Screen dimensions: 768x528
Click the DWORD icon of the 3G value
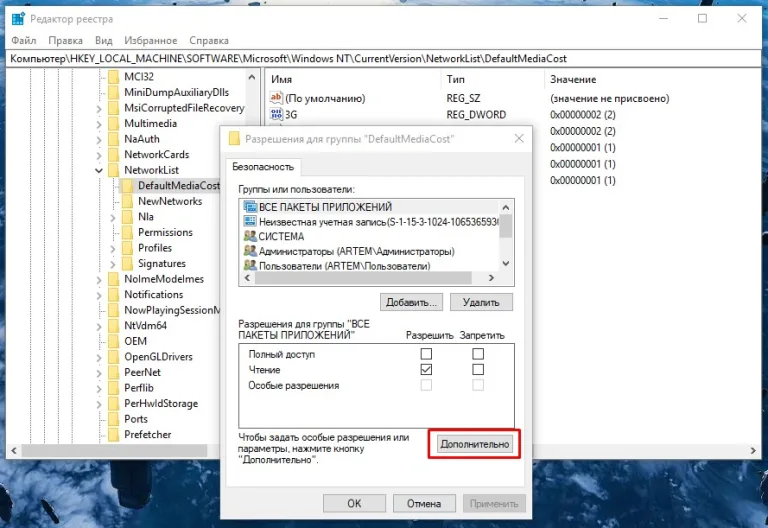[x=276, y=115]
